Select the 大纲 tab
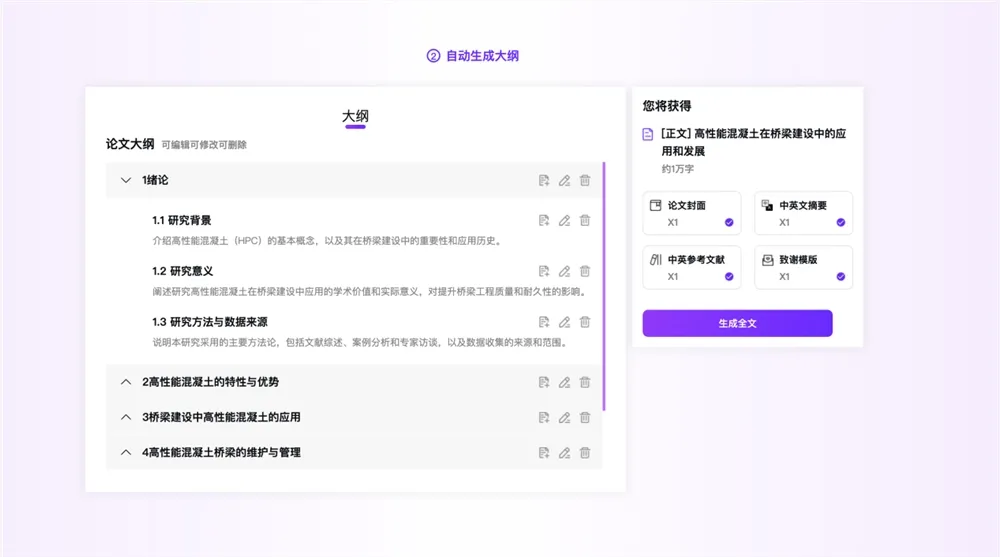The width and height of the screenshot is (1000, 557). click(355, 117)
